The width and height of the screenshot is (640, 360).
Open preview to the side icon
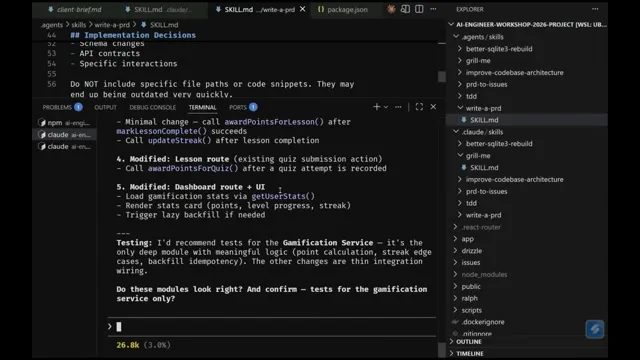[405, 9]
